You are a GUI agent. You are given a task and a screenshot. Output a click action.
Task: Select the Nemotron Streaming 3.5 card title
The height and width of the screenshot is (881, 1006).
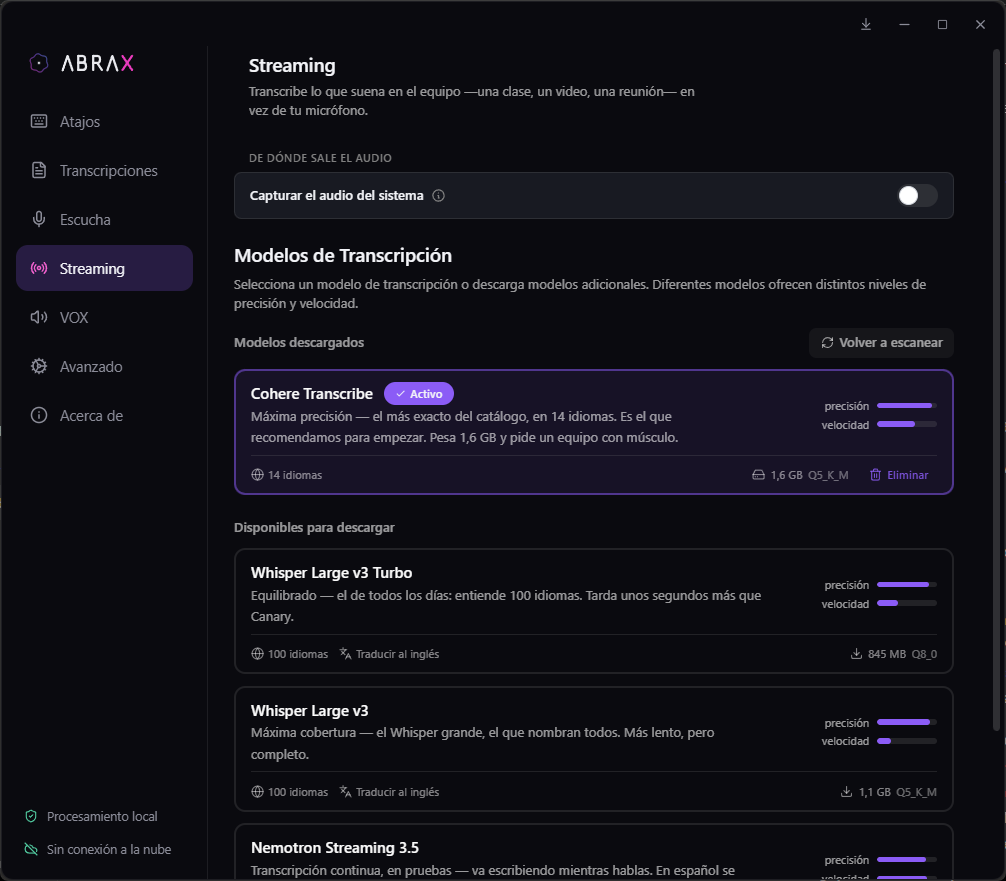click(334, 848)
